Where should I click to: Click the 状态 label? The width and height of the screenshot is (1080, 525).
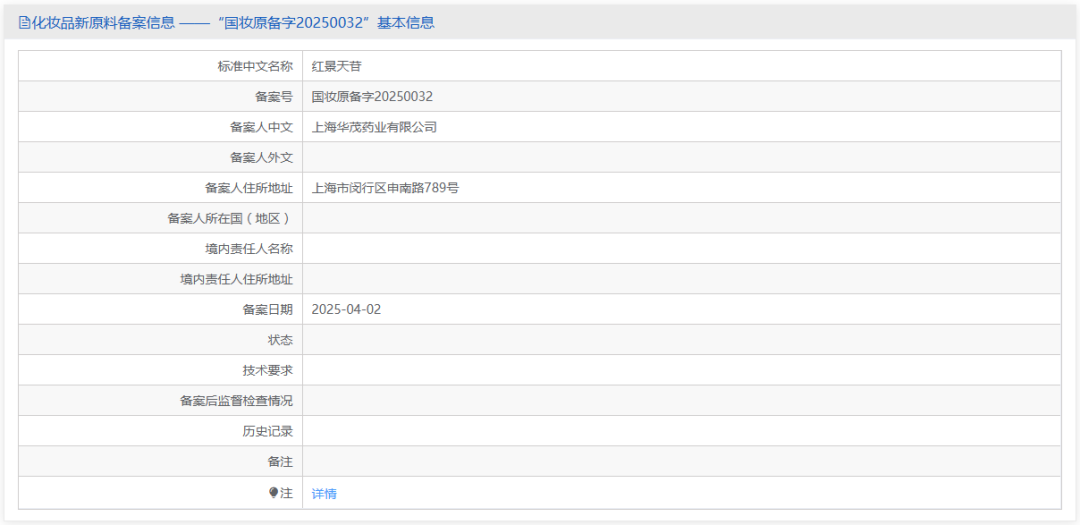pos(280,340)
